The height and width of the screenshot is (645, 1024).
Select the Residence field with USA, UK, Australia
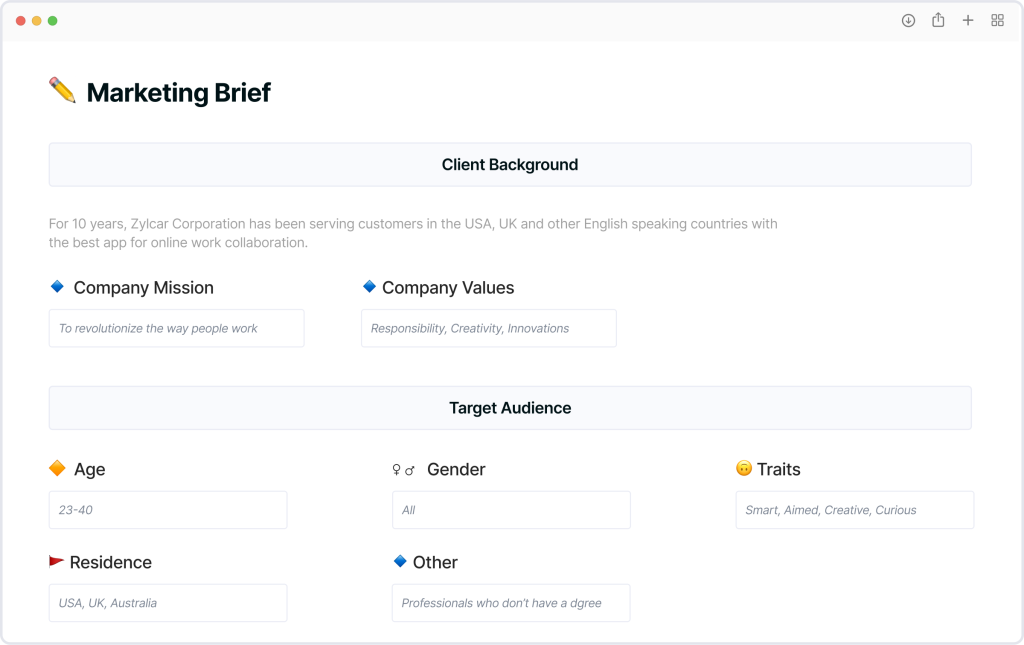click(168, 603)
